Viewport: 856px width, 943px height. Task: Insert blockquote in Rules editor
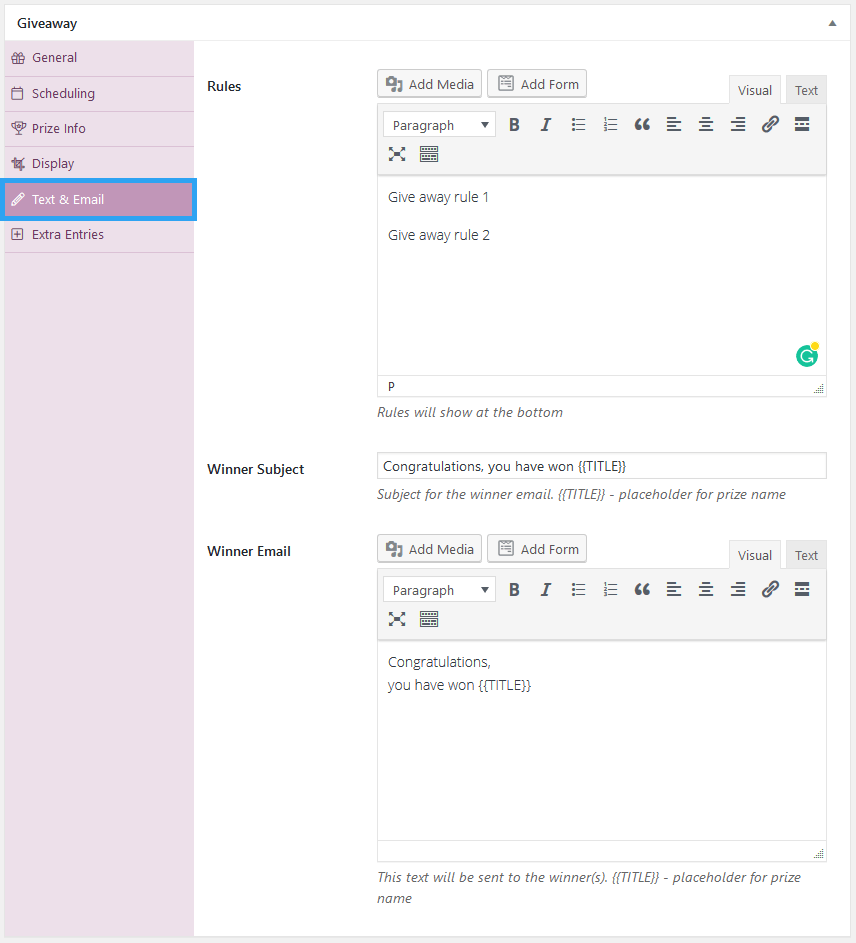(x=642, y=125)
